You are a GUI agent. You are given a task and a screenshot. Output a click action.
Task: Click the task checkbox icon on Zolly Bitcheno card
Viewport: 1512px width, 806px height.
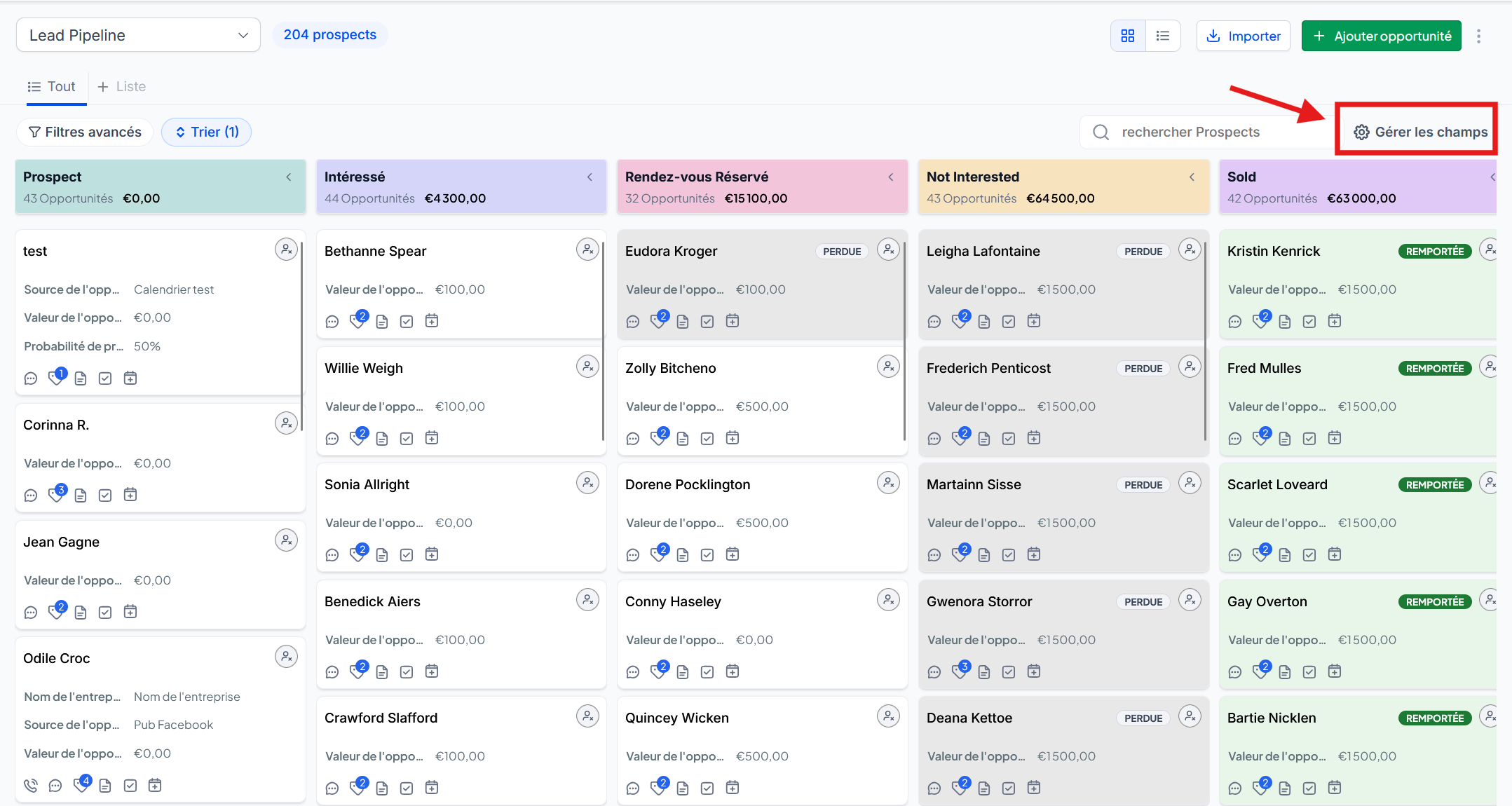(x=707, y=439)
